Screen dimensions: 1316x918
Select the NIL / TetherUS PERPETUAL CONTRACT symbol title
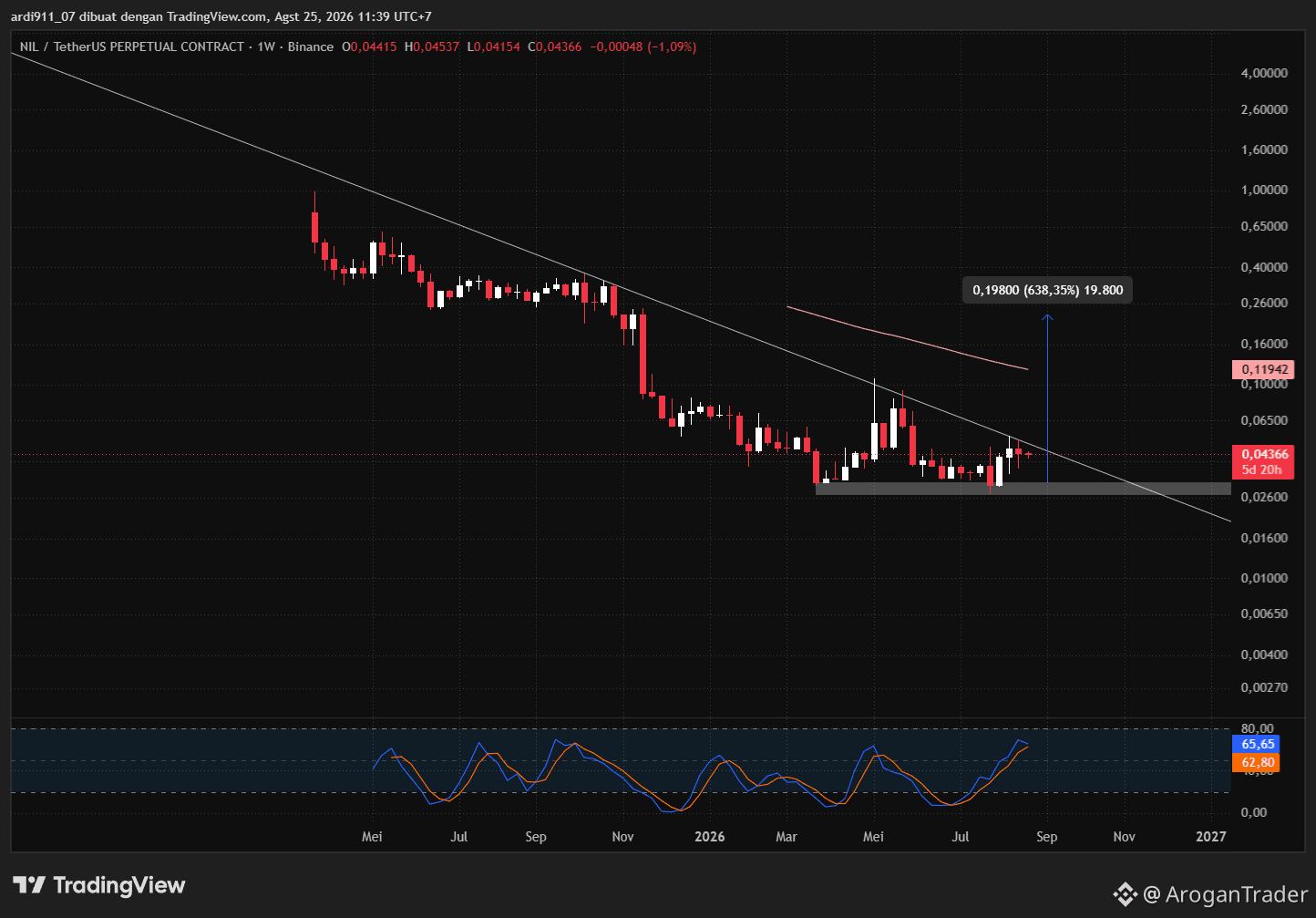[132, 46]
